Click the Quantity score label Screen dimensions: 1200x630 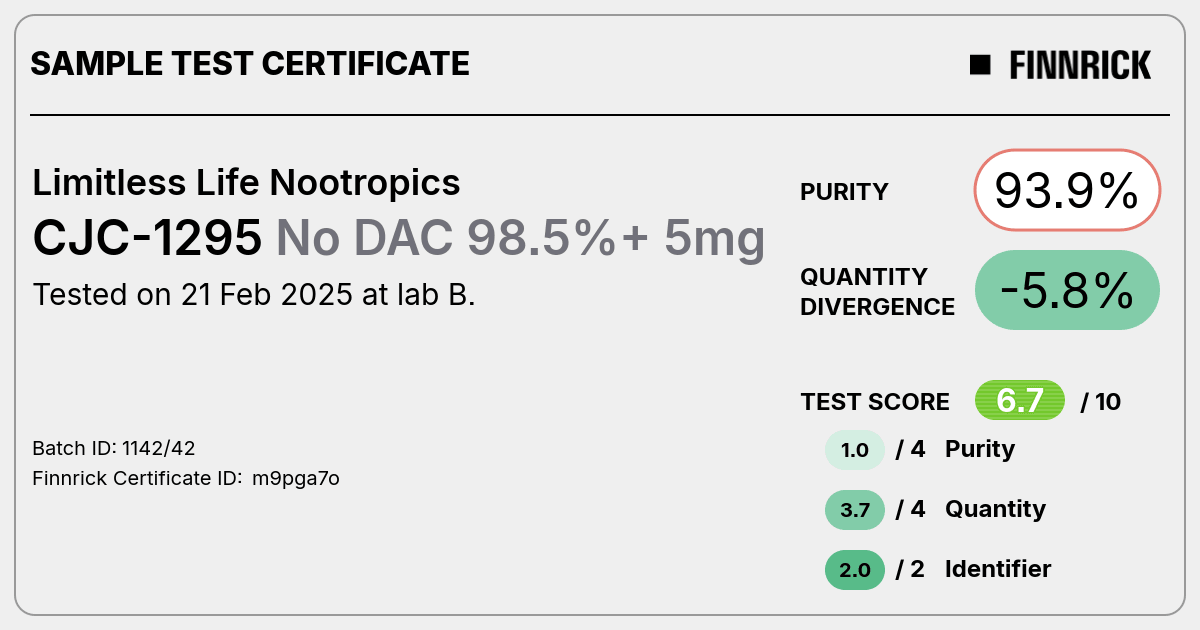[x=995, y=509]
